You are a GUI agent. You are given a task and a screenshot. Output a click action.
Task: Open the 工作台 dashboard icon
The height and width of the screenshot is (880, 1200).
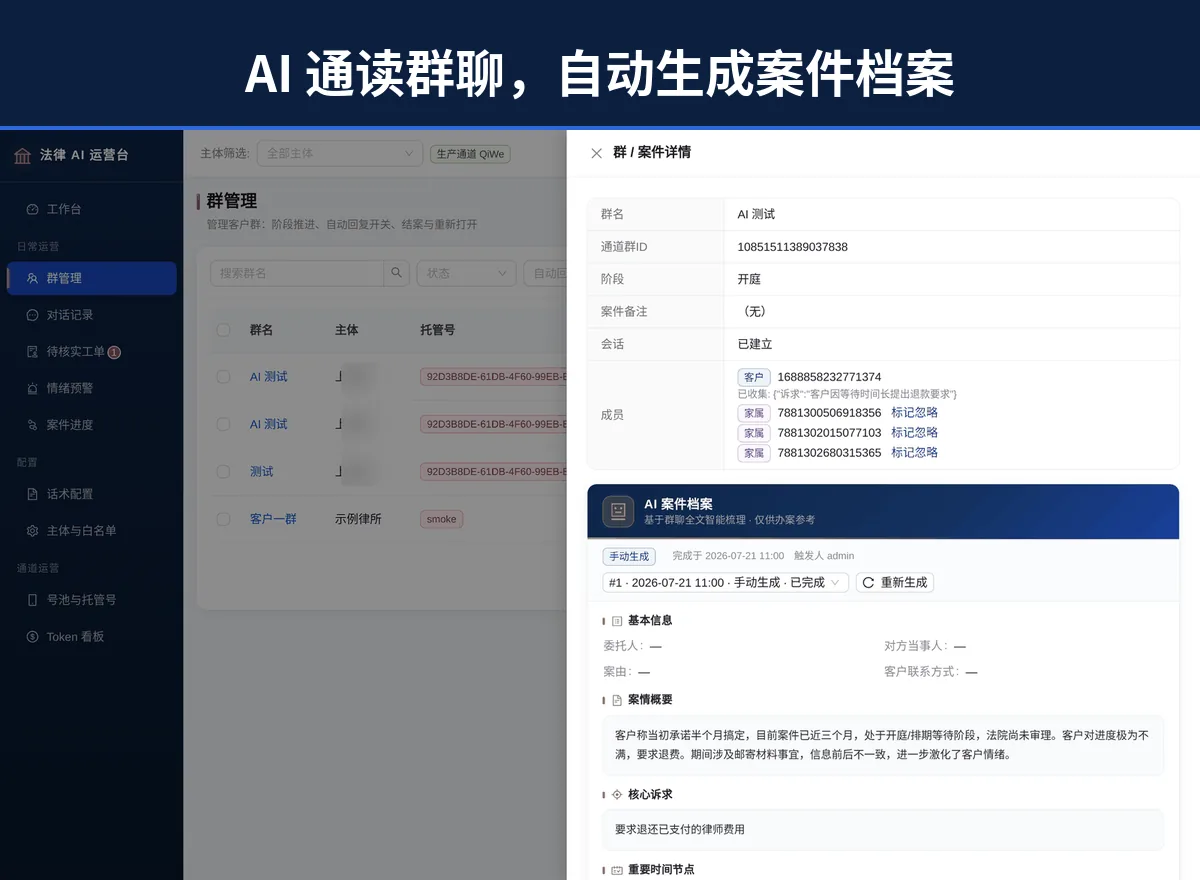tap(32, 209)
